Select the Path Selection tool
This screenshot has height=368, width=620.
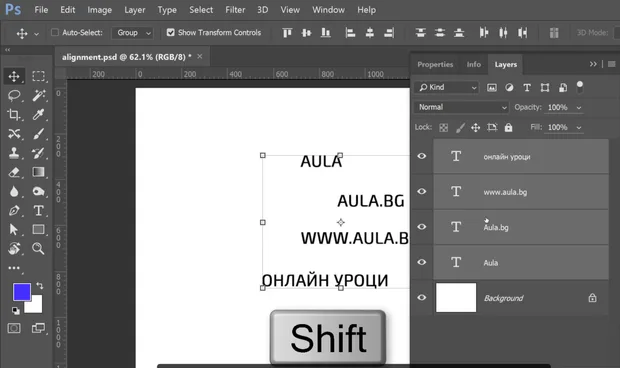coord(14,229)
